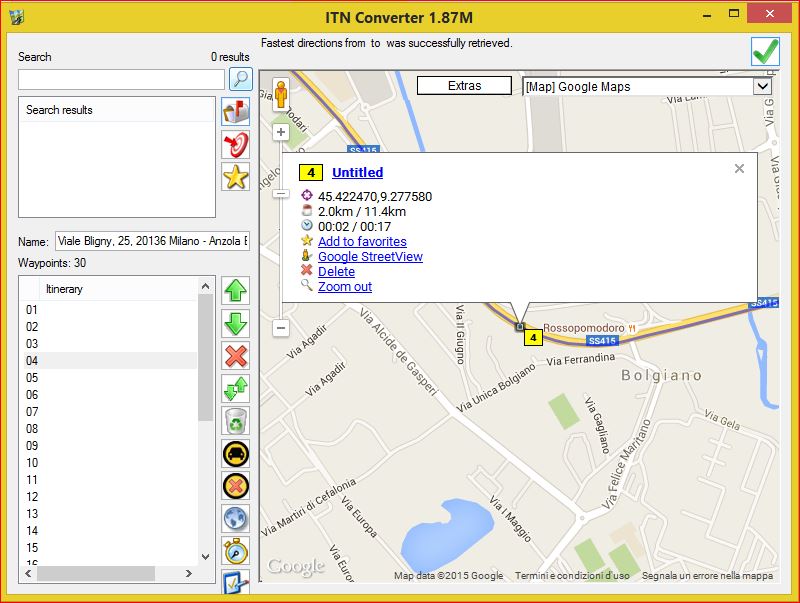Expand the Google Maps map type dropdown
The height and width of the screenshot is (603, 800).
[762, 86]
